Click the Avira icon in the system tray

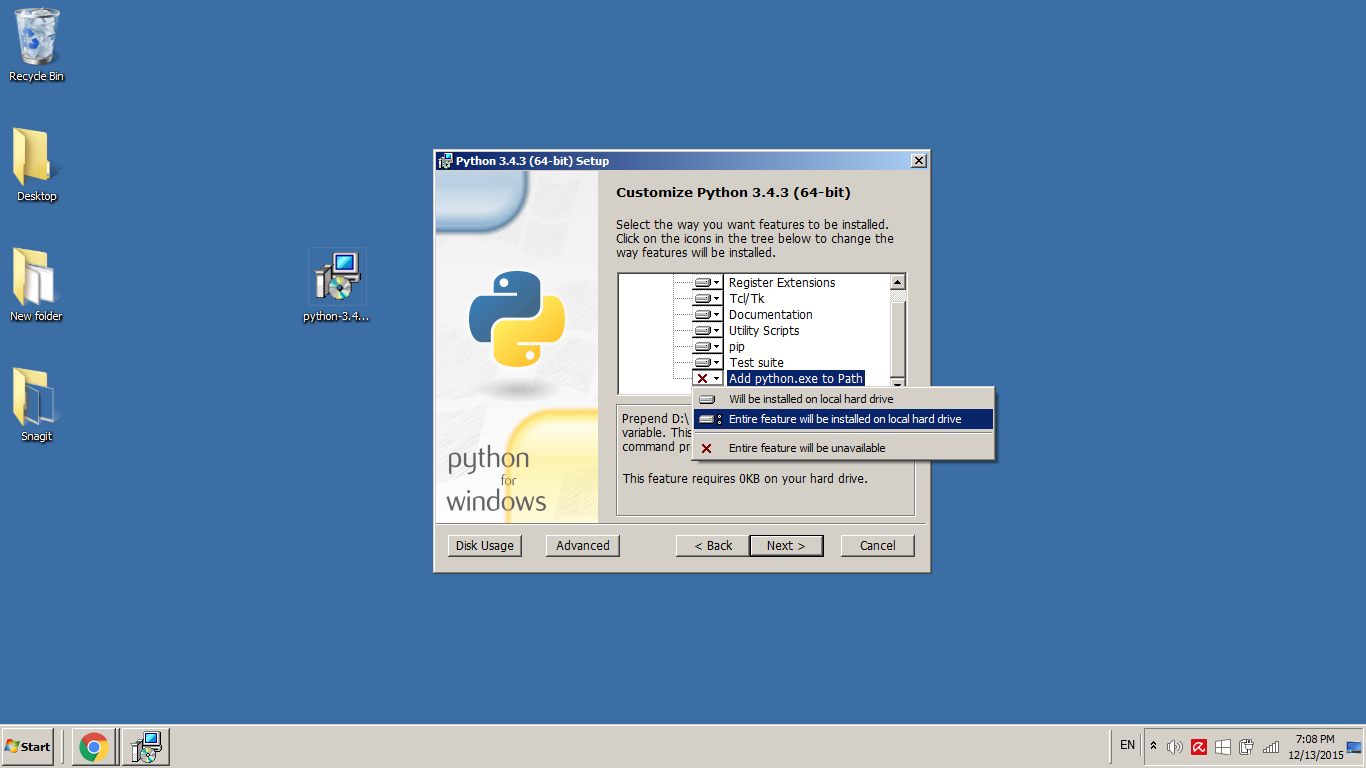pyautogui.click(x=1199, y=746)
